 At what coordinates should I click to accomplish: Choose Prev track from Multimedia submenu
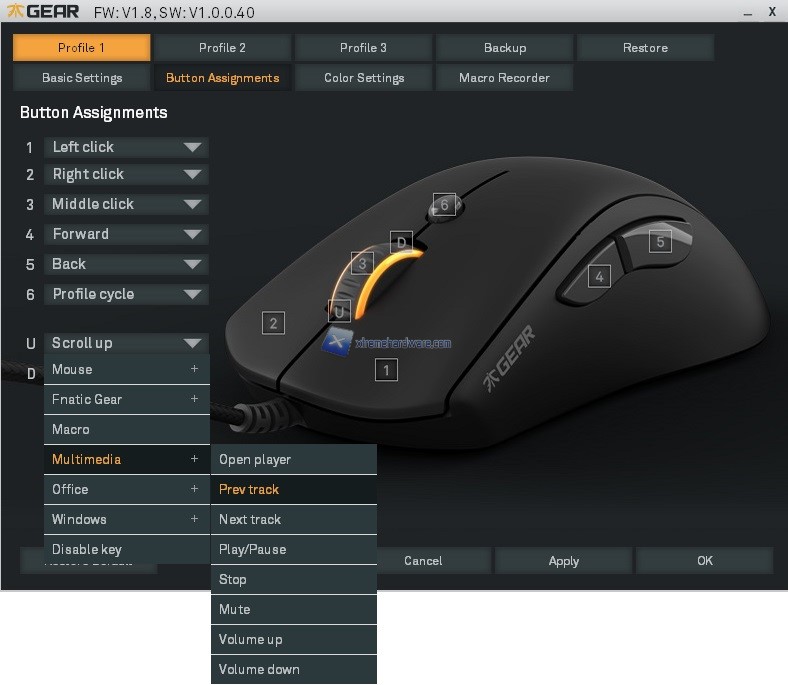[x=293, y=489]
